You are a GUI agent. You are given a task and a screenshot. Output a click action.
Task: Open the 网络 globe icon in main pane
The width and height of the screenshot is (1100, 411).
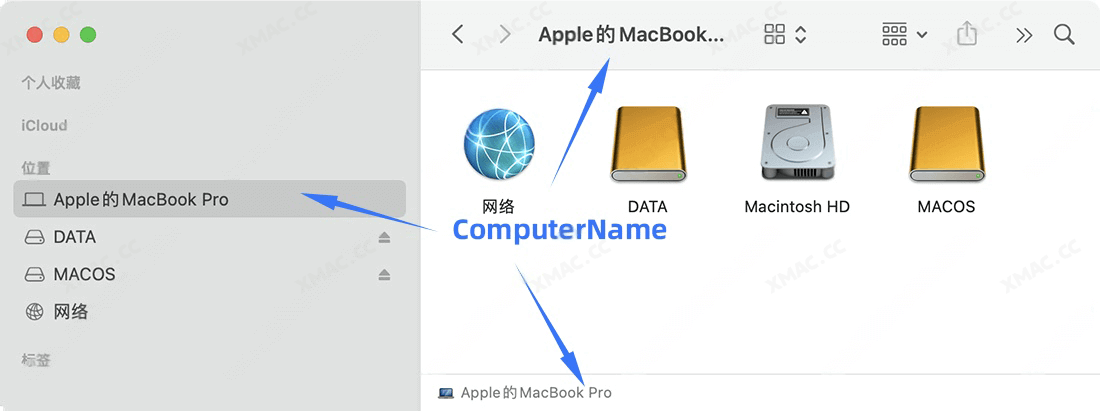(499, 143)
